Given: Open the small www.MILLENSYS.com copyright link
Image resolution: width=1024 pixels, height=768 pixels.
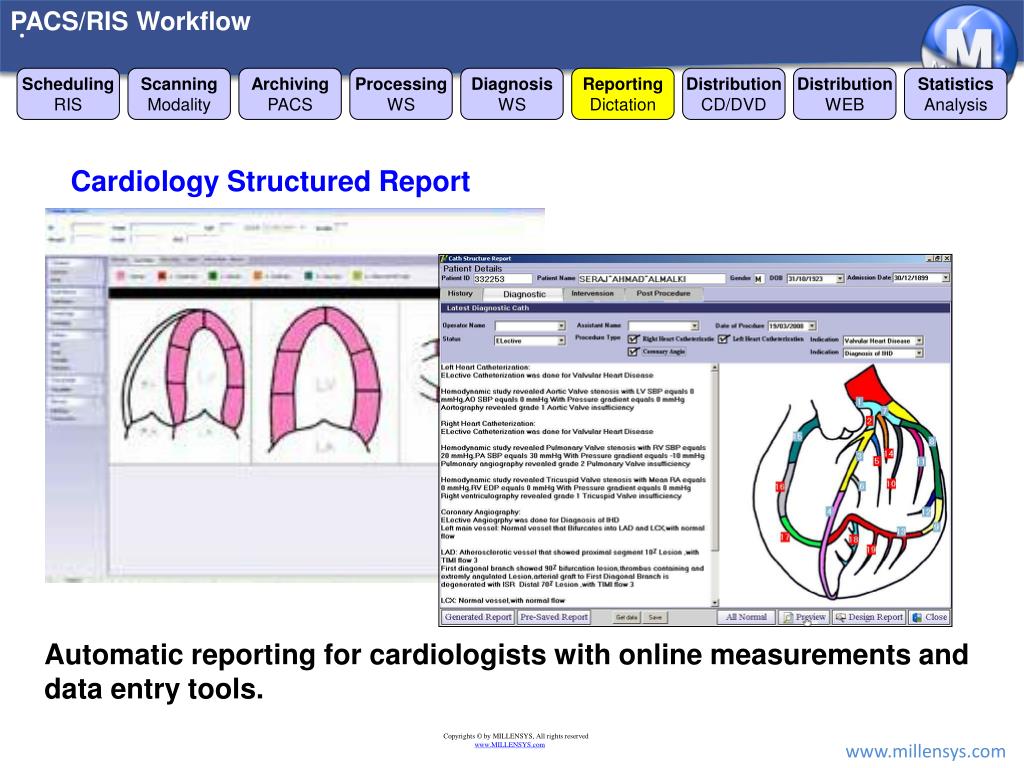Looking at the screenshot, I should tap(509, 744).
